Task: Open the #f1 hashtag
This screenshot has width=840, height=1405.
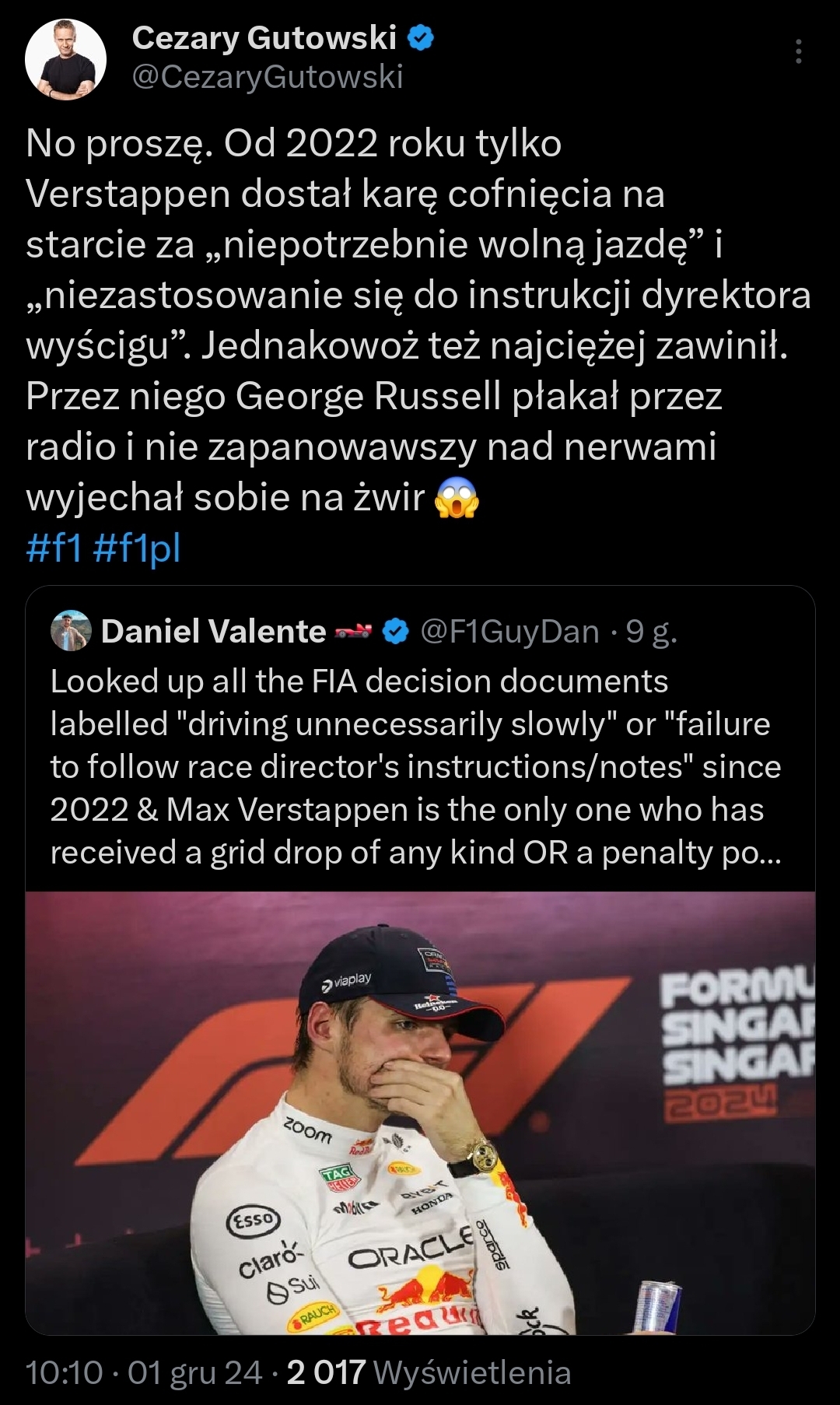Action: (54, 547)
